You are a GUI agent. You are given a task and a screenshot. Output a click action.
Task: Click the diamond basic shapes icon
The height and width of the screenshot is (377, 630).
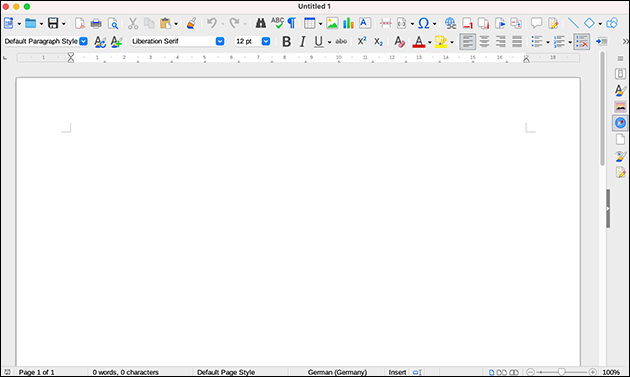click(589, 23)
